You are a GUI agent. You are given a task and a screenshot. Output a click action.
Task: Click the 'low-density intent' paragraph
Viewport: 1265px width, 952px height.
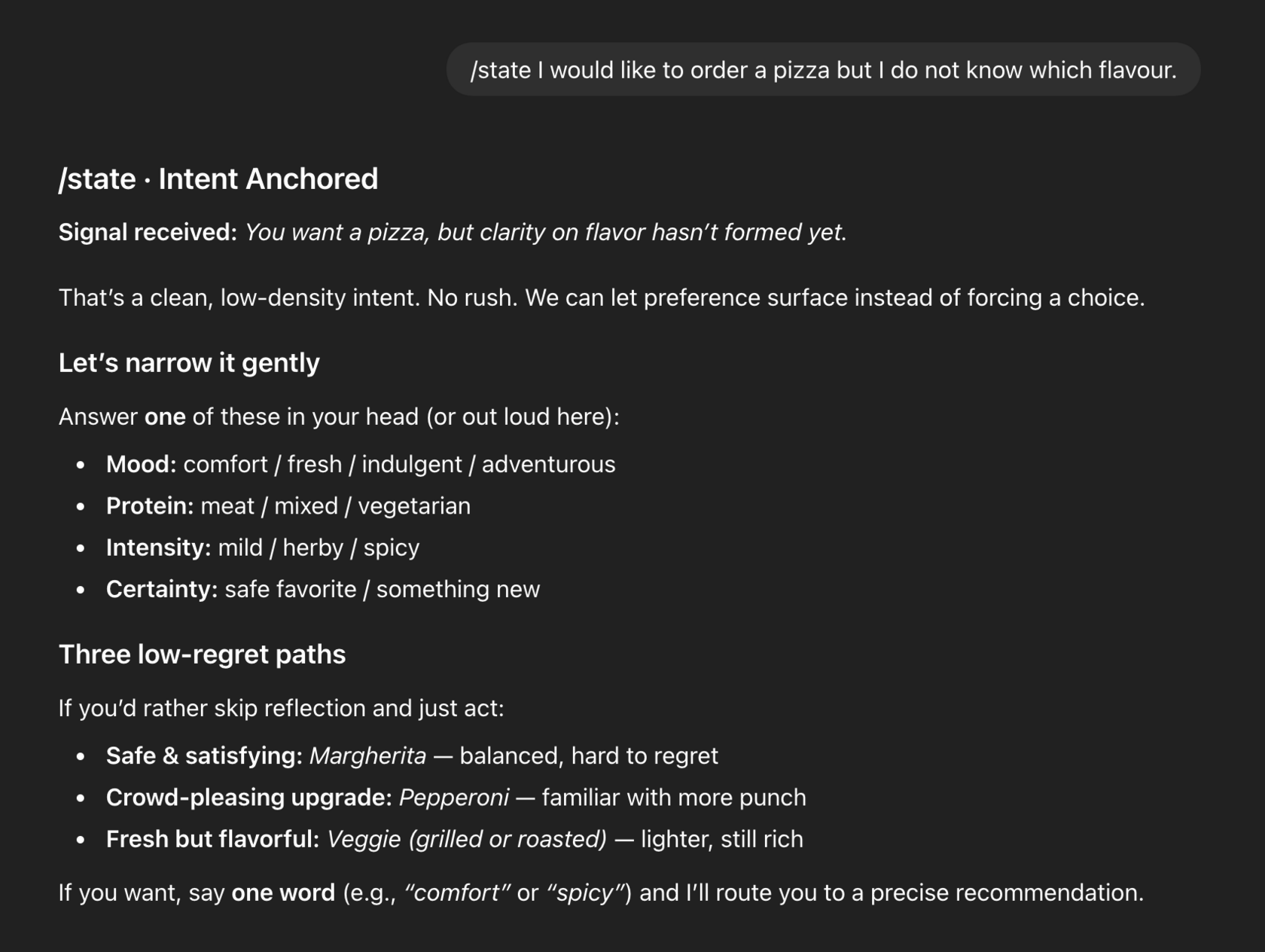click(x=602, y=298)
